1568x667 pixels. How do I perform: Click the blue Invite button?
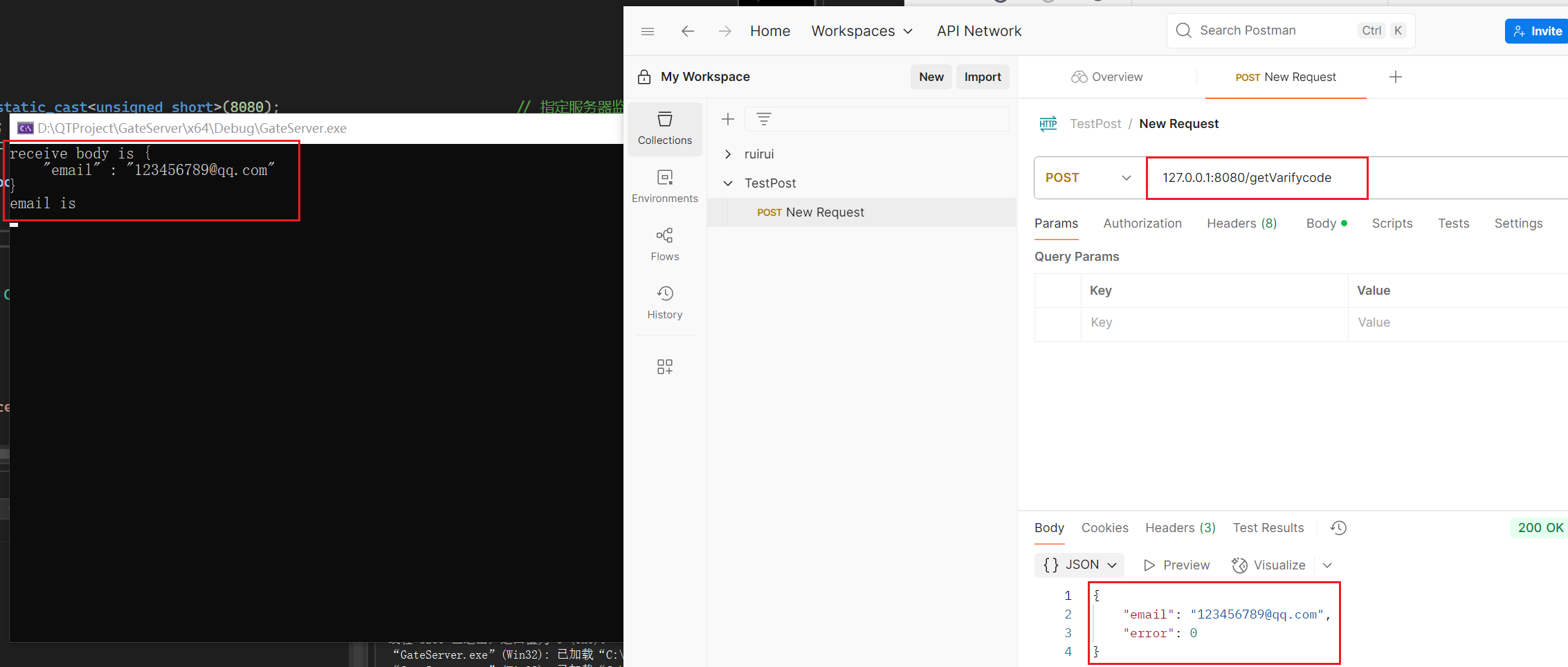pyautogui.click(x=1537, y=31)
